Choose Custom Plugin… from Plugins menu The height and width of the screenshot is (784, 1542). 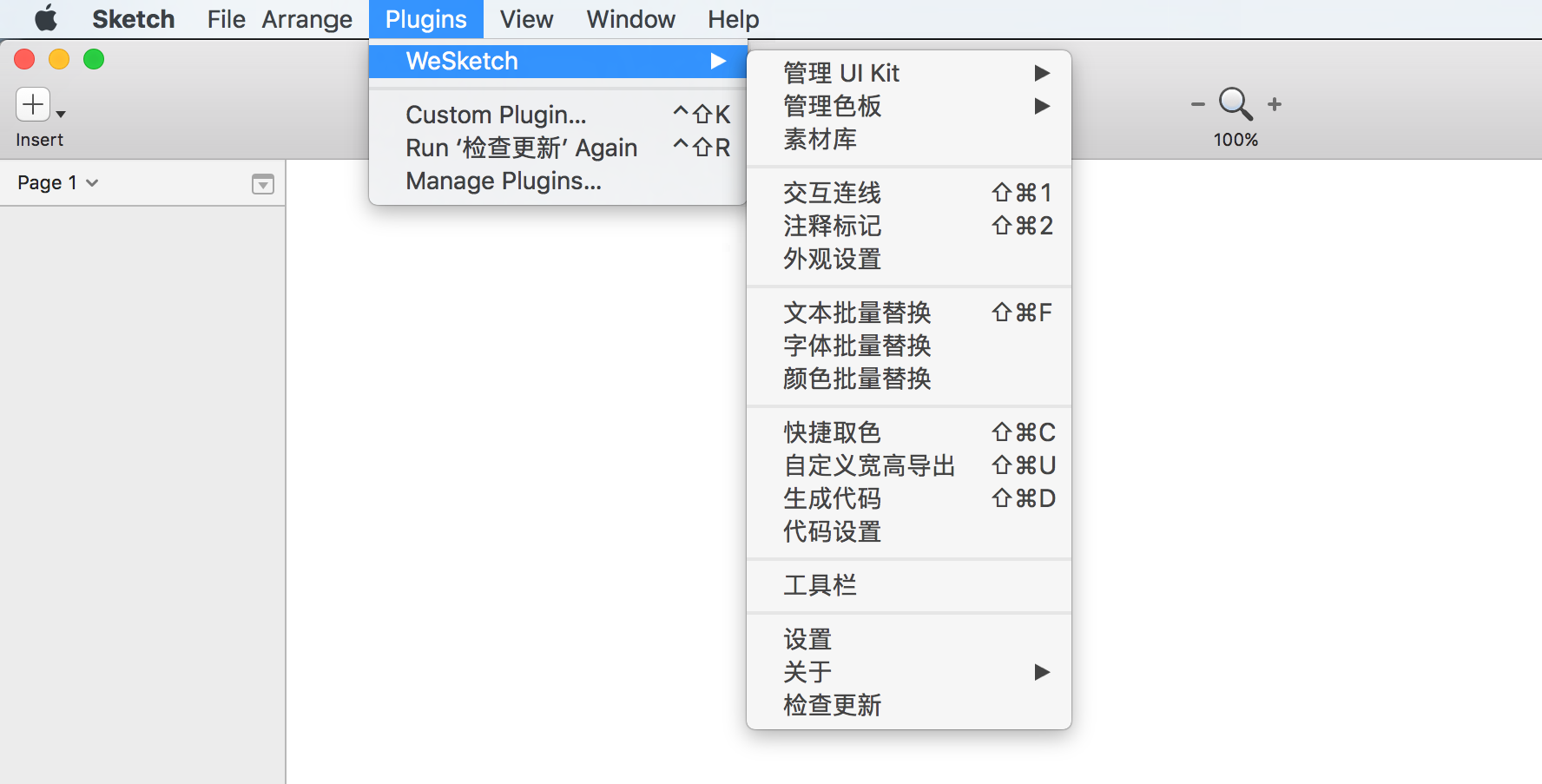[x=496, y=115]
